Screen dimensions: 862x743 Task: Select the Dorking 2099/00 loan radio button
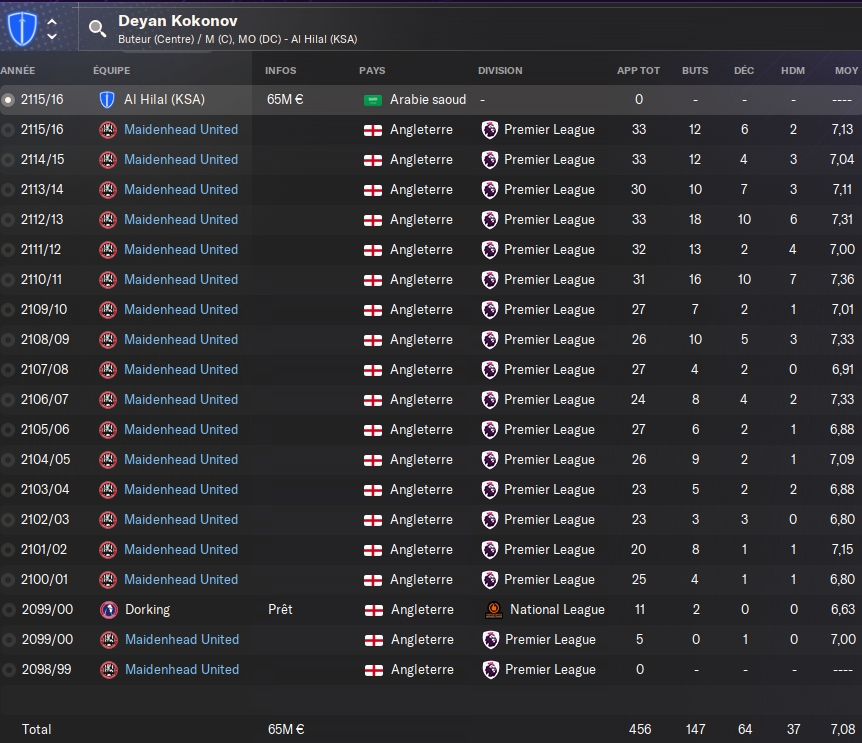(9, 609)
